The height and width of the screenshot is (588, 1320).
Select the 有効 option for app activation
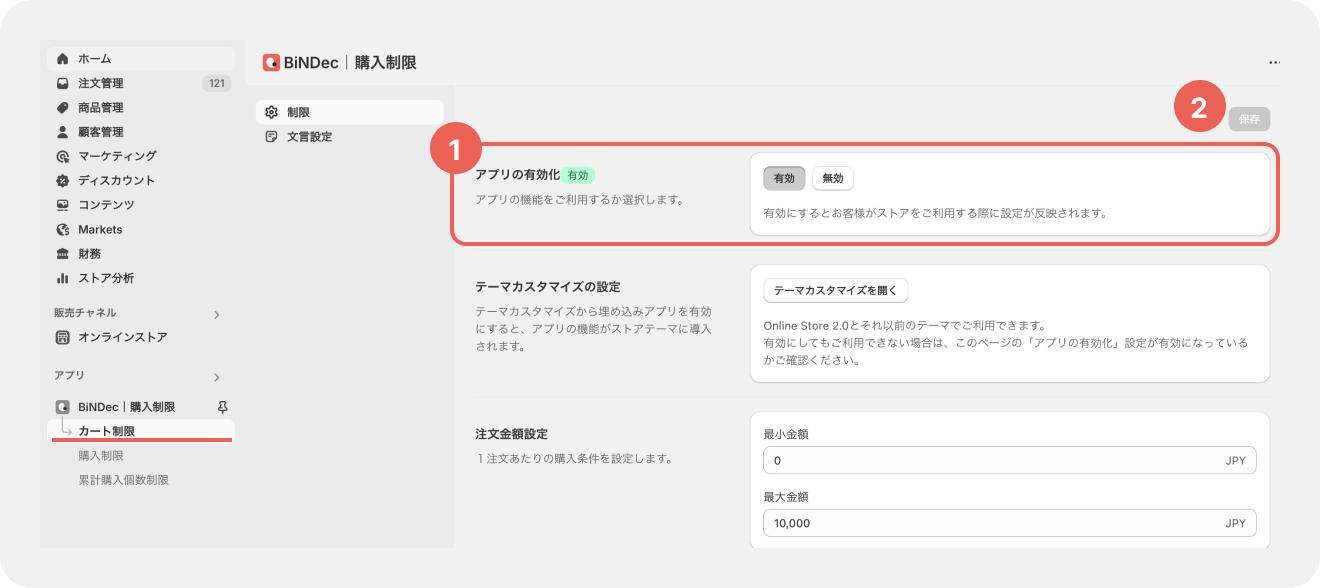[784, 178]
